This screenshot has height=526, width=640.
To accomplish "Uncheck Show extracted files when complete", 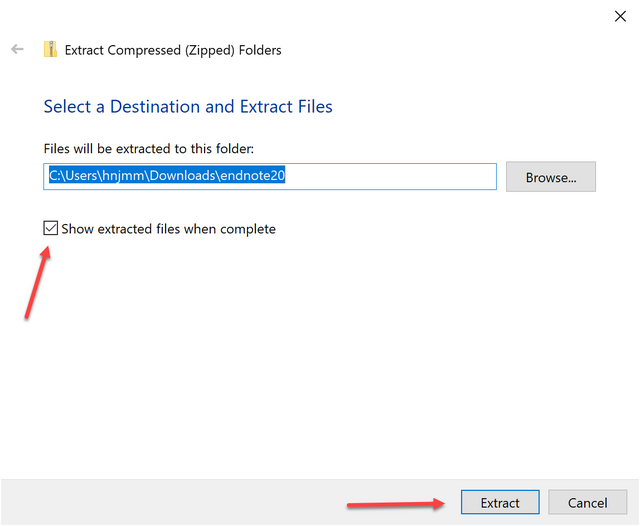I will (x=51, y=228).
